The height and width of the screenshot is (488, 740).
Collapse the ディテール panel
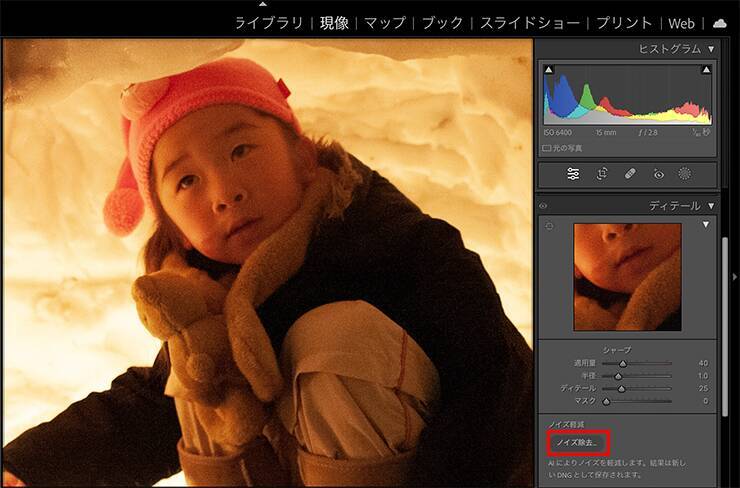(x=711, y=206)
